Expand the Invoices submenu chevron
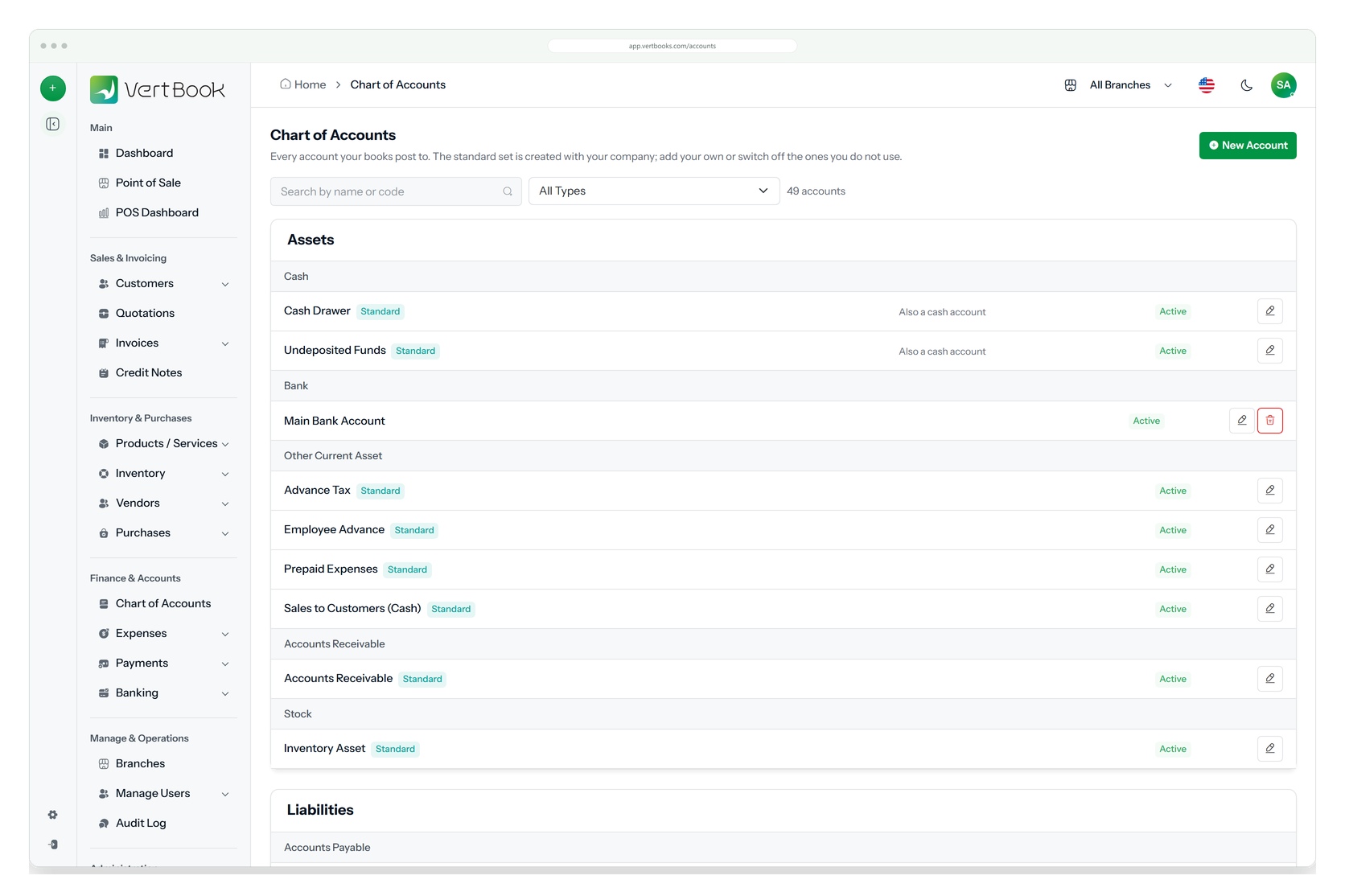This screenshot has width=1345, height=896. click(225, 343)
